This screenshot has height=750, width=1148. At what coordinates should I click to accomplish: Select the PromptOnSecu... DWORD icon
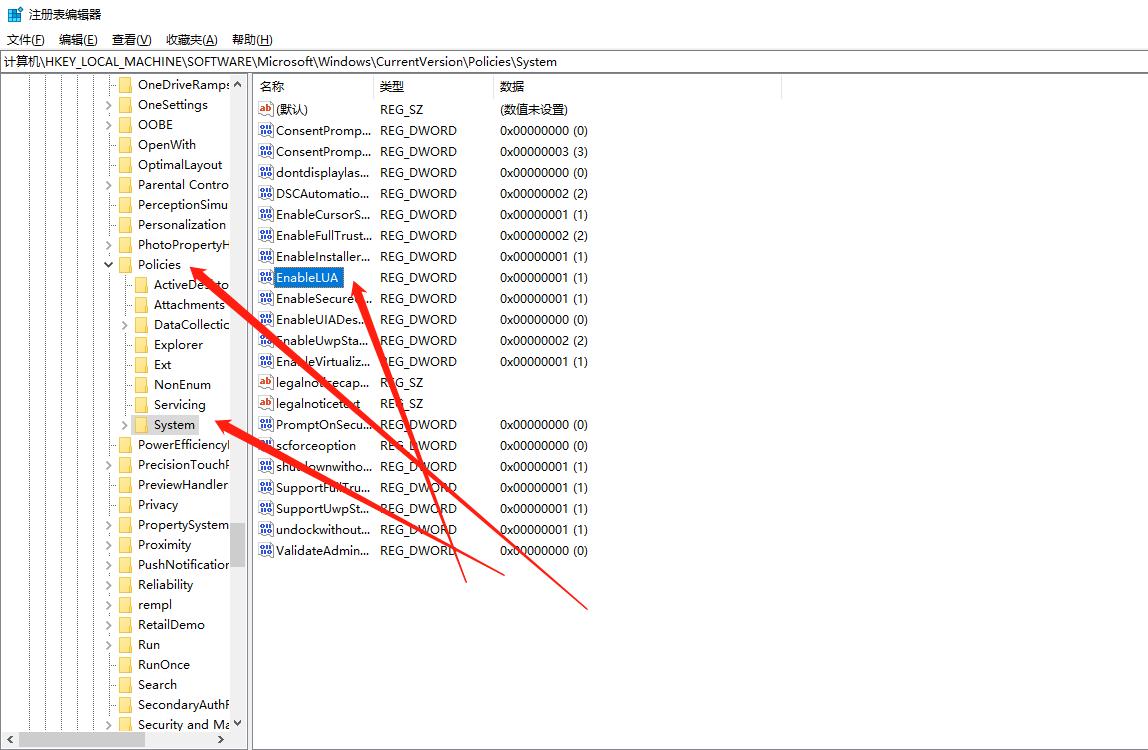click(x=266, y=425)
